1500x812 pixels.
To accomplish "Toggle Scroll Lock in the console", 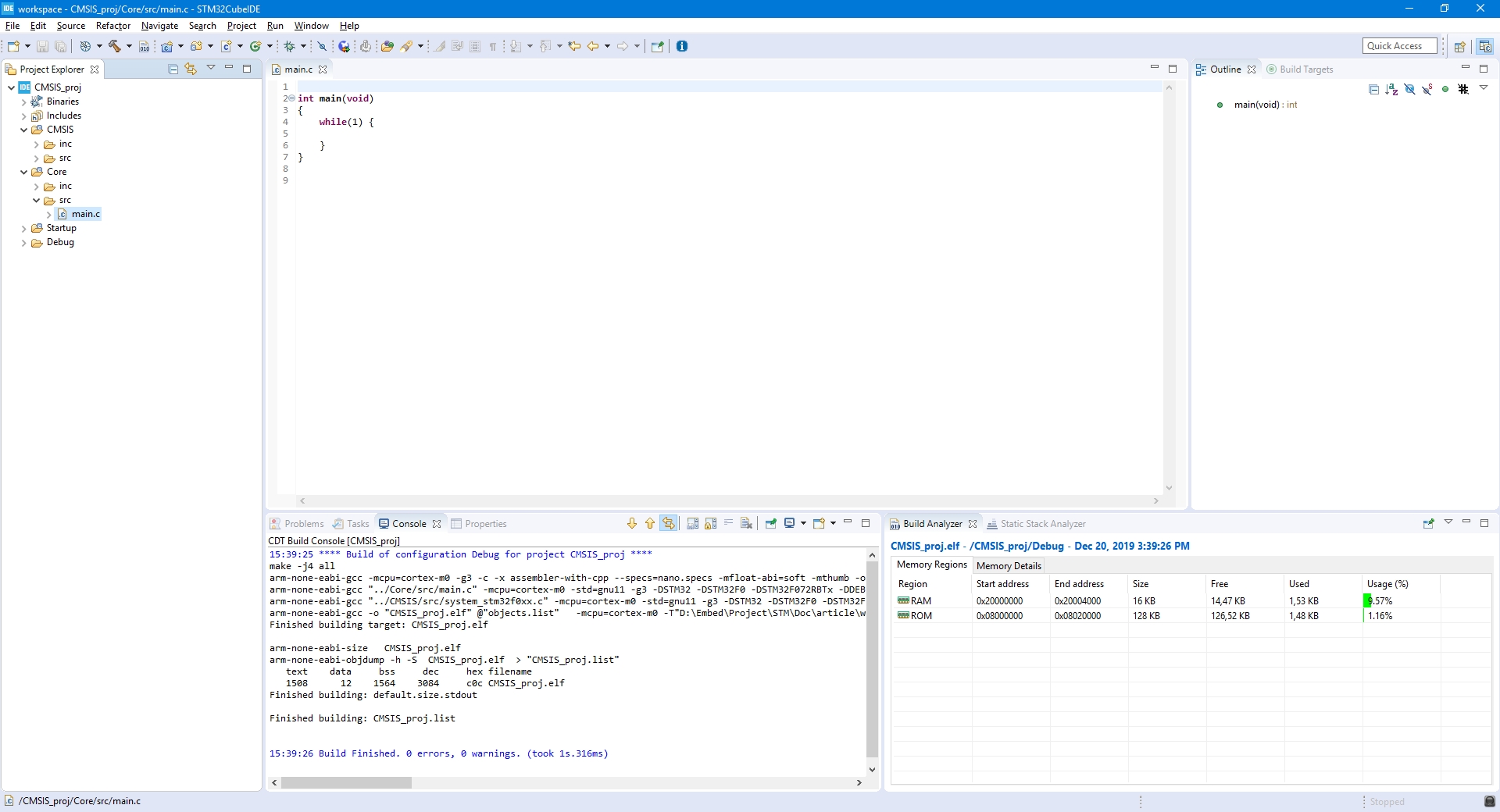I will [710, 523].
